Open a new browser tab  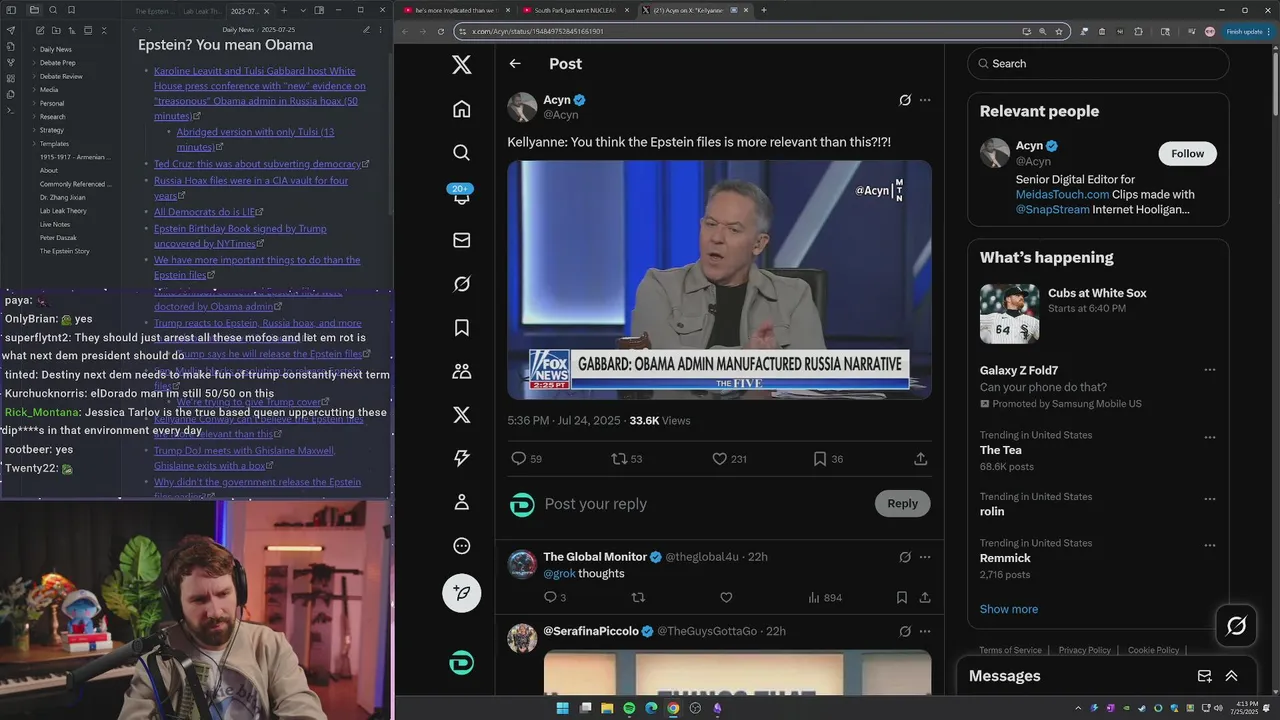[764, 10]
